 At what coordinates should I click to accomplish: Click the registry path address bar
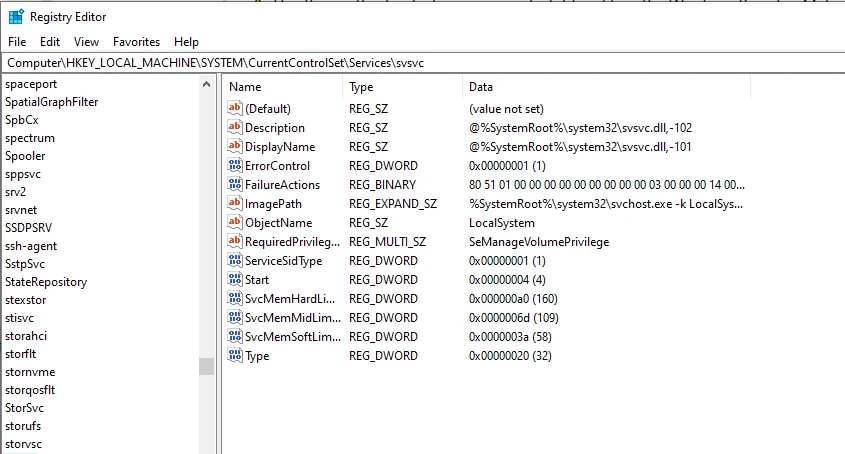423,63
